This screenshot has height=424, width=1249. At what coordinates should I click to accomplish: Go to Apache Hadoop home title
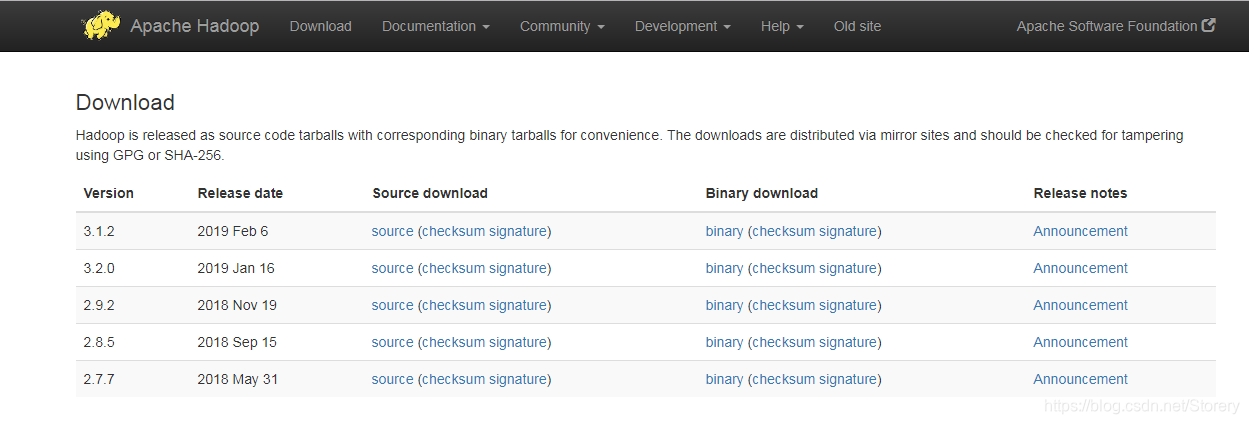(194, 26)
